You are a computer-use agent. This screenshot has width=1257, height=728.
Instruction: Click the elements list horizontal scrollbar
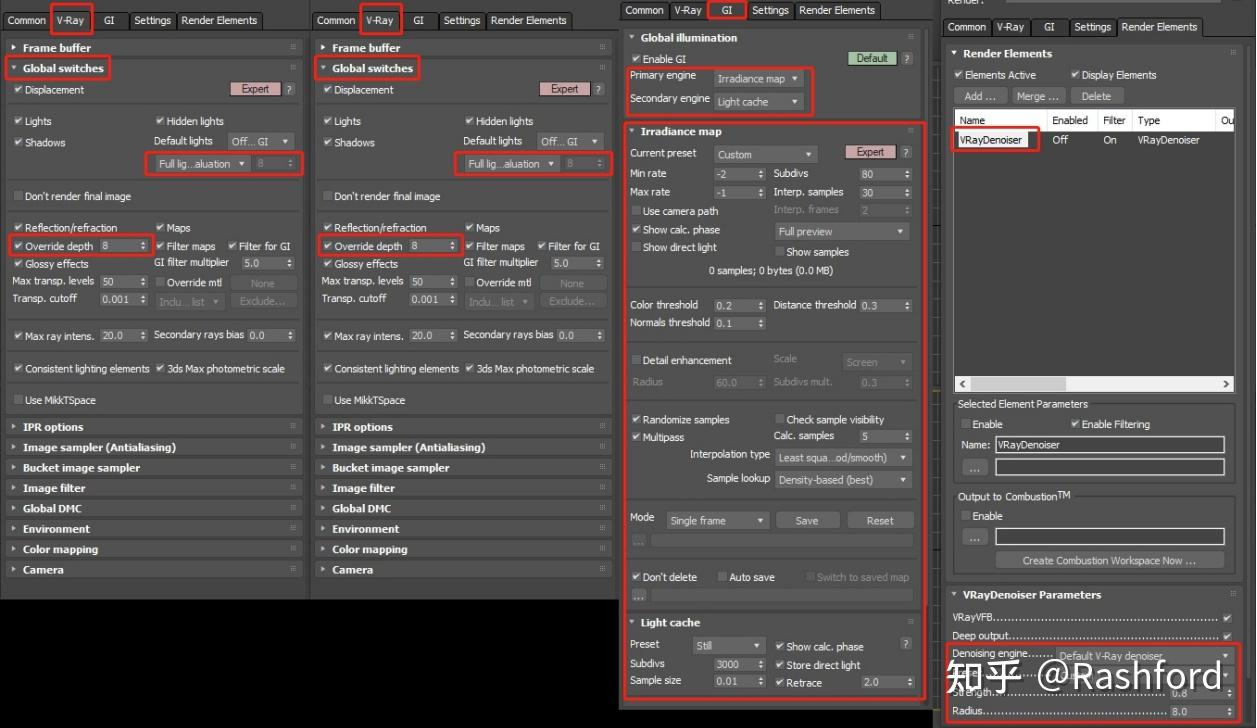pyautogui.click(x=1095, y=384)
